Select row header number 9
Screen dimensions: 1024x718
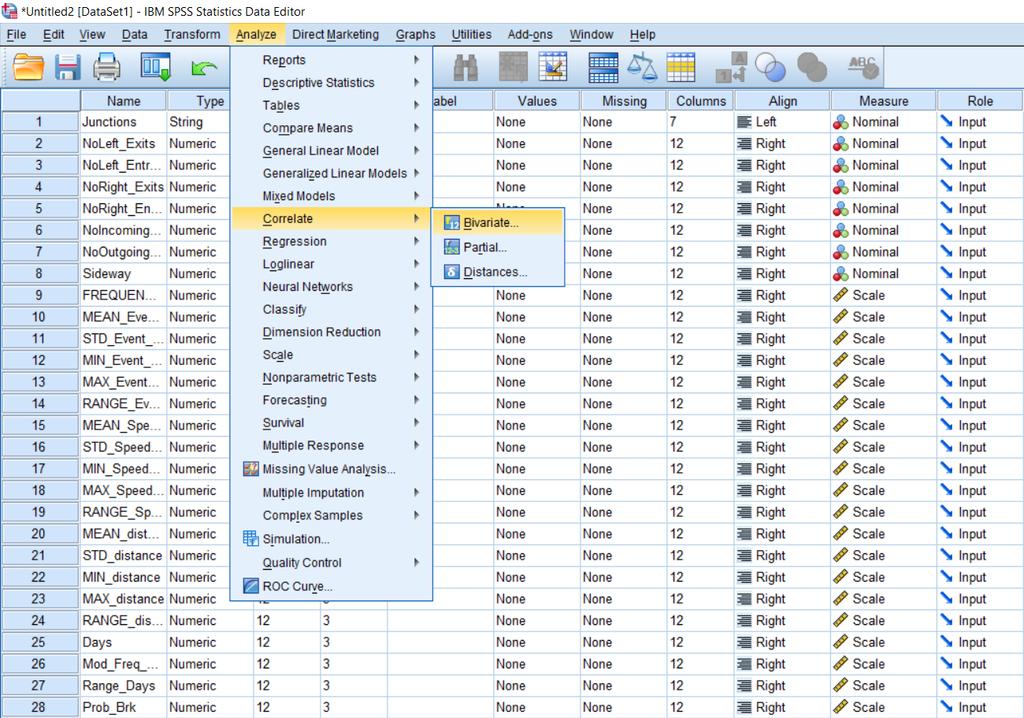tap(39, 295)
